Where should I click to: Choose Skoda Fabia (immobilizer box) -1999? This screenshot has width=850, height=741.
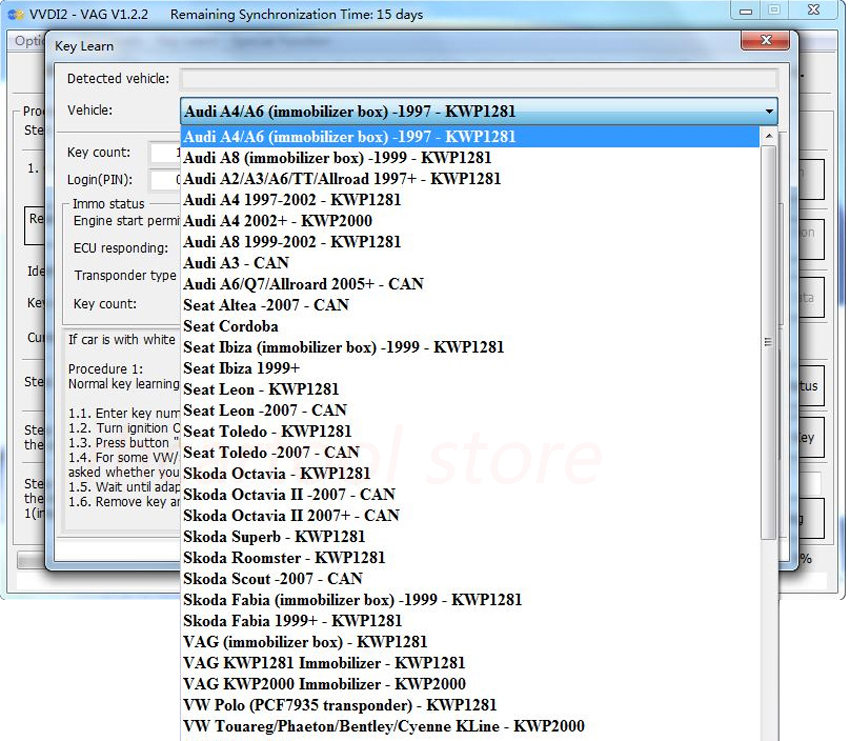point(470,600)
